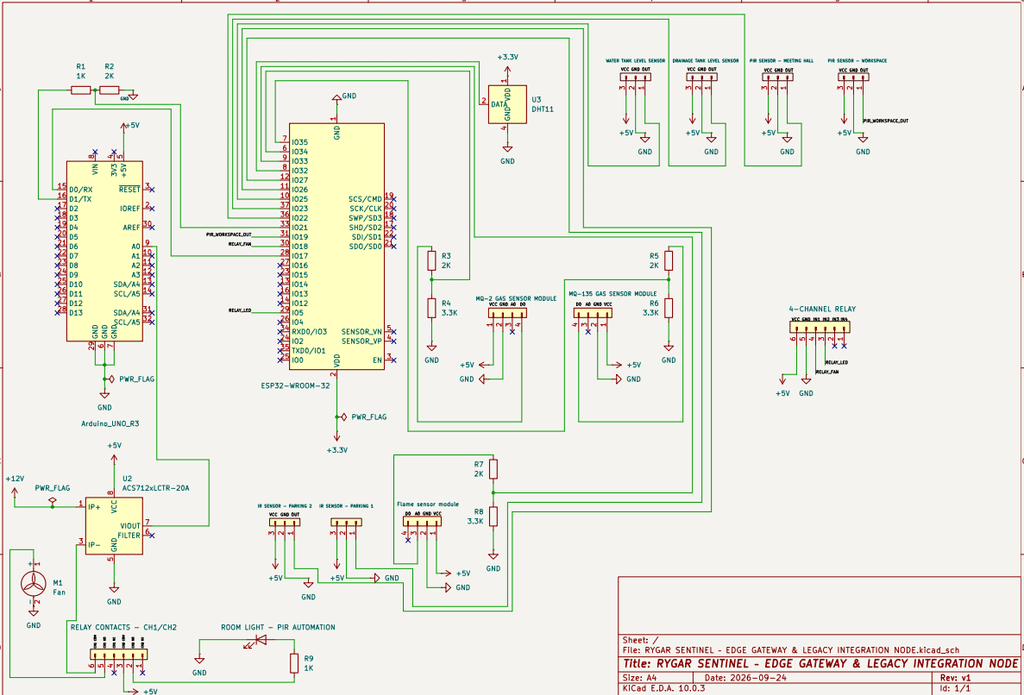The height and width of the screenshot is (695, 1024).
Task: Click the relay contacts CH1/CH2 connector symbol
Action: pos(119,655)
